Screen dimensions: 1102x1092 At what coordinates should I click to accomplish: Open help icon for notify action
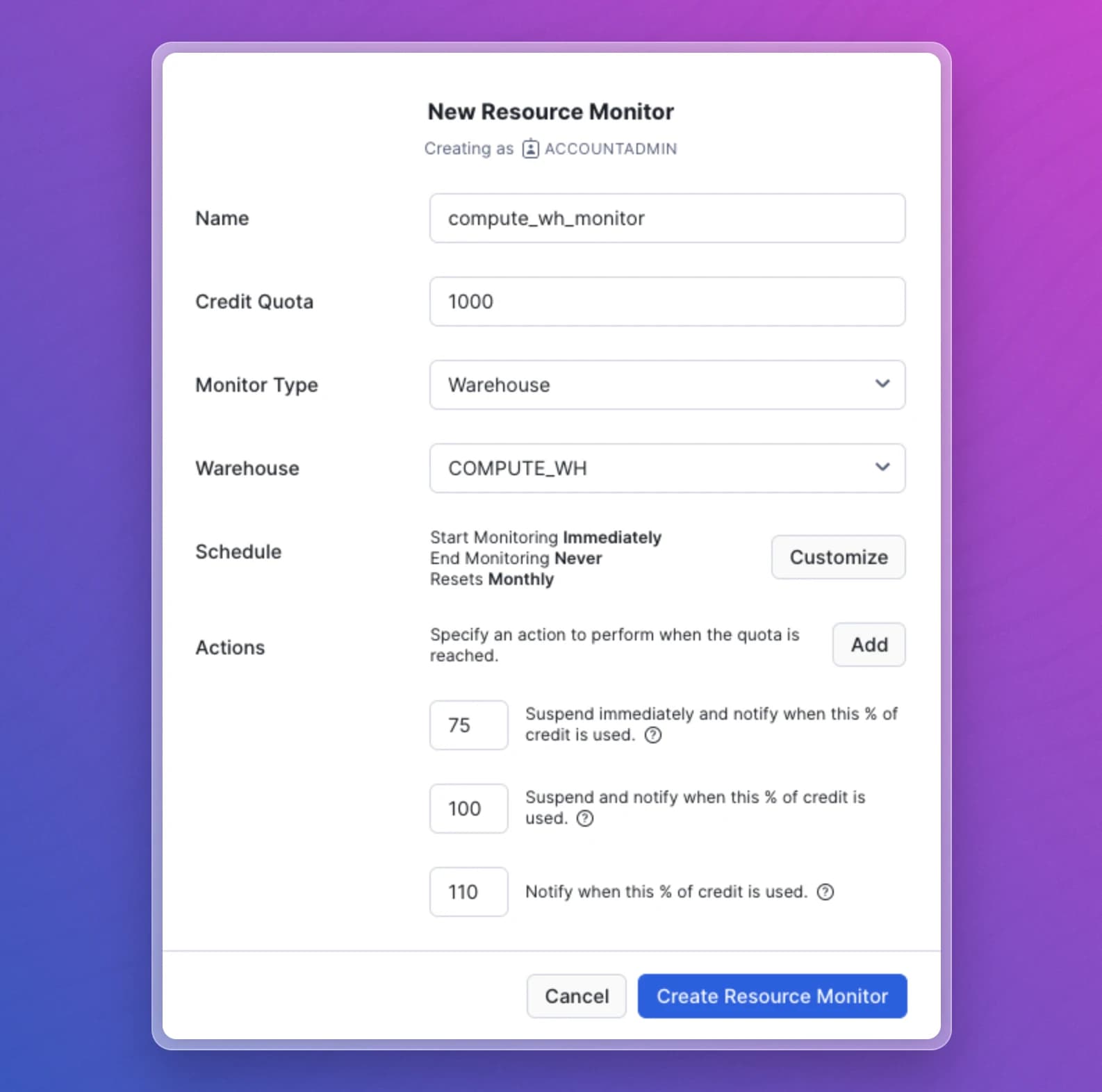825,892
